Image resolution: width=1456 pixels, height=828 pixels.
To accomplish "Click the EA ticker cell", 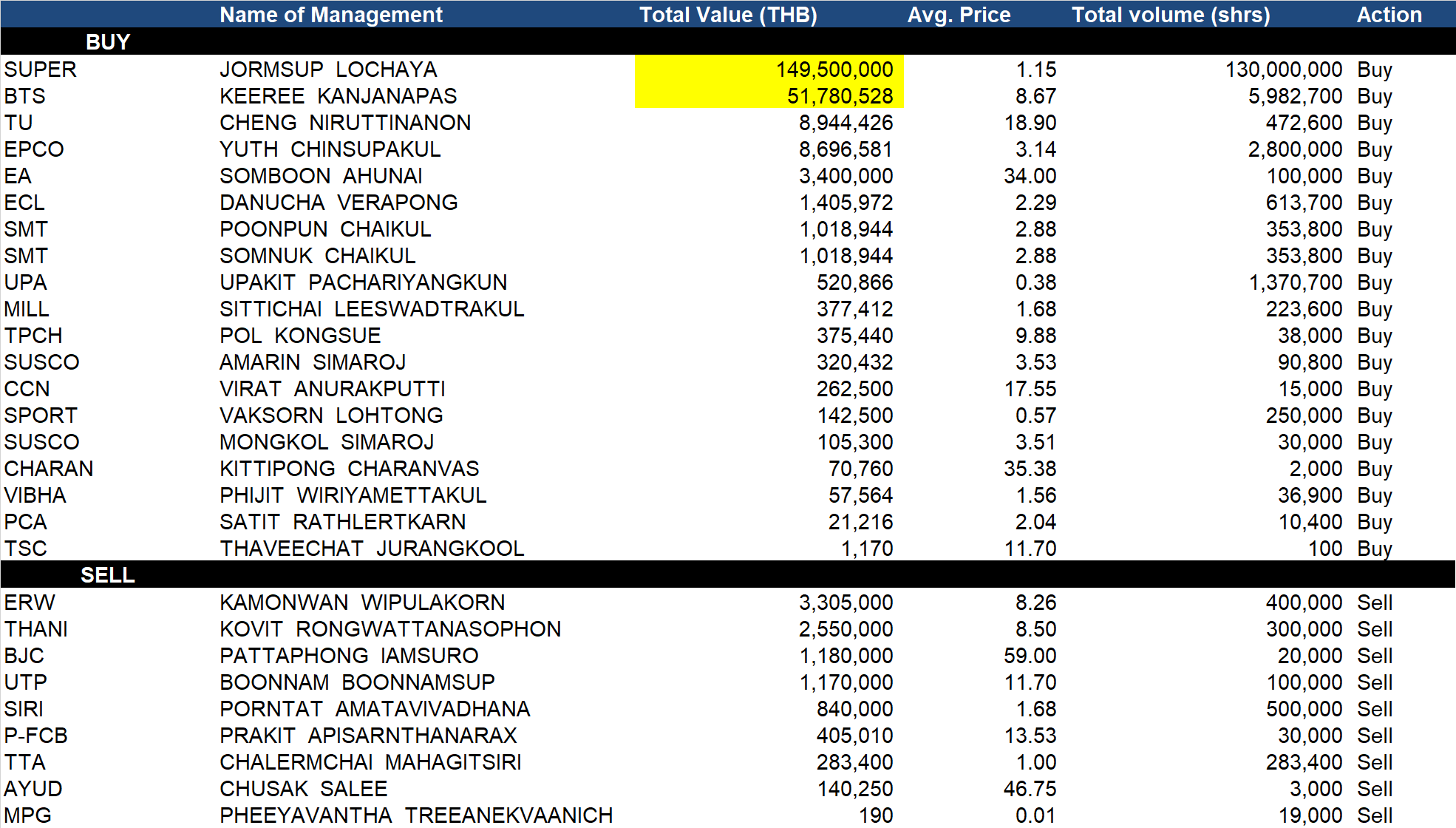I will click(18, 176).
